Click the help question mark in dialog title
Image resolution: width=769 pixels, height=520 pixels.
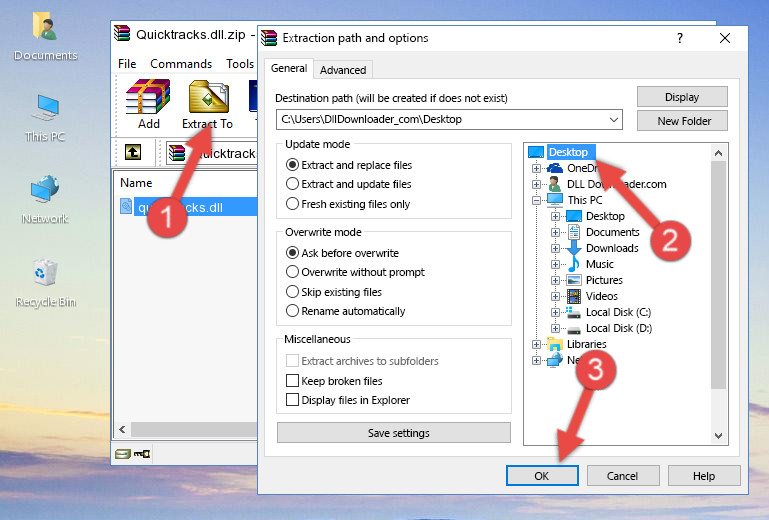click(x=680, y=38)
